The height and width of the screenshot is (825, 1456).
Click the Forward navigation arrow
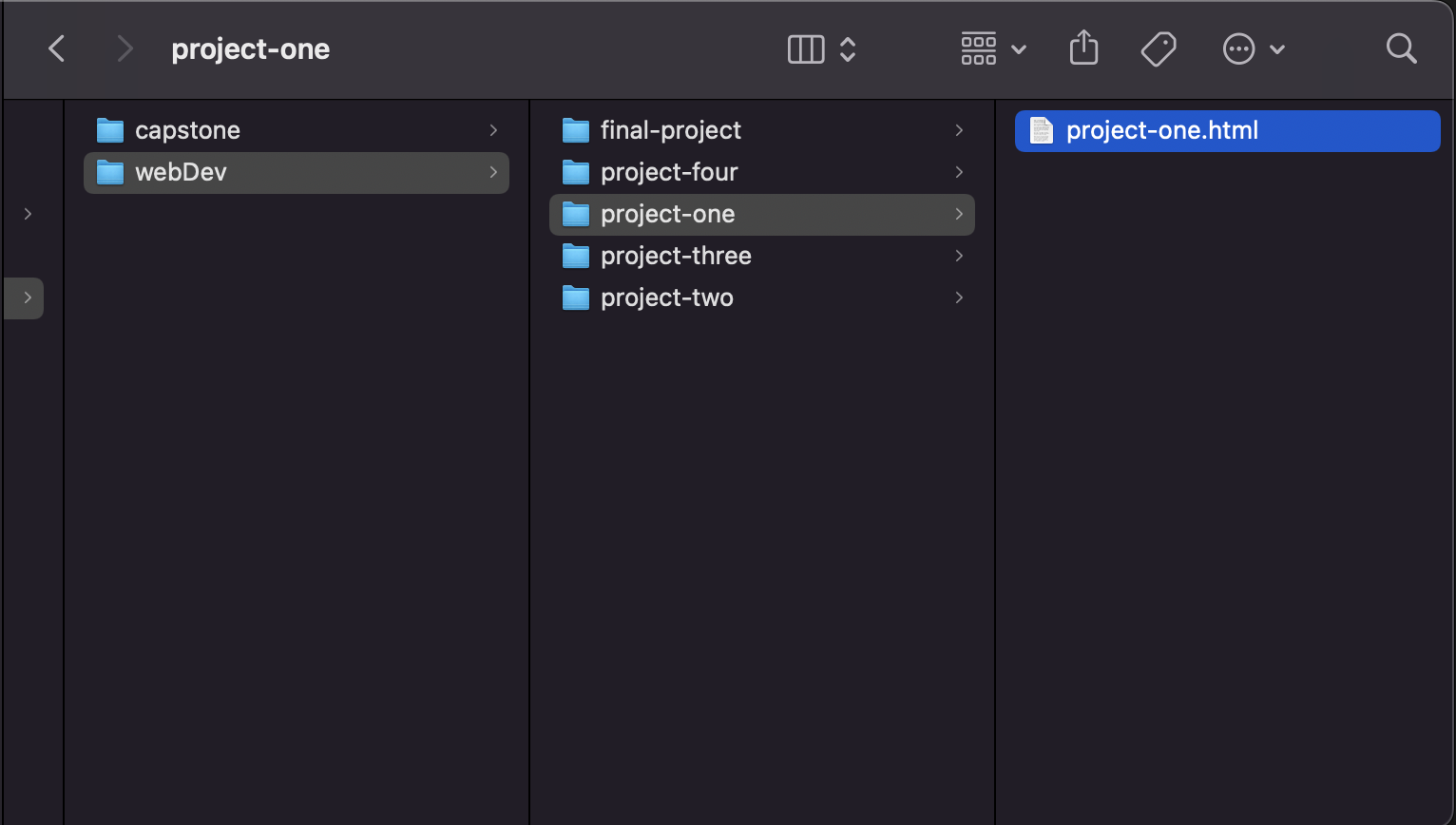coord(125,48)
